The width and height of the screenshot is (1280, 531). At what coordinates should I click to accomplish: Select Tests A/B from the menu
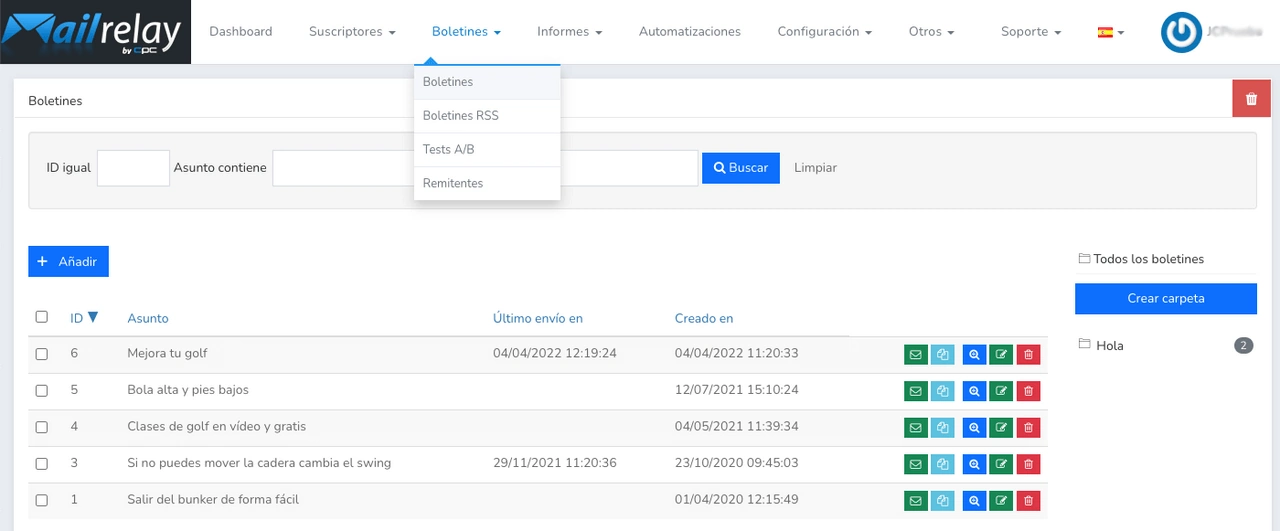(x=487, y=150)
